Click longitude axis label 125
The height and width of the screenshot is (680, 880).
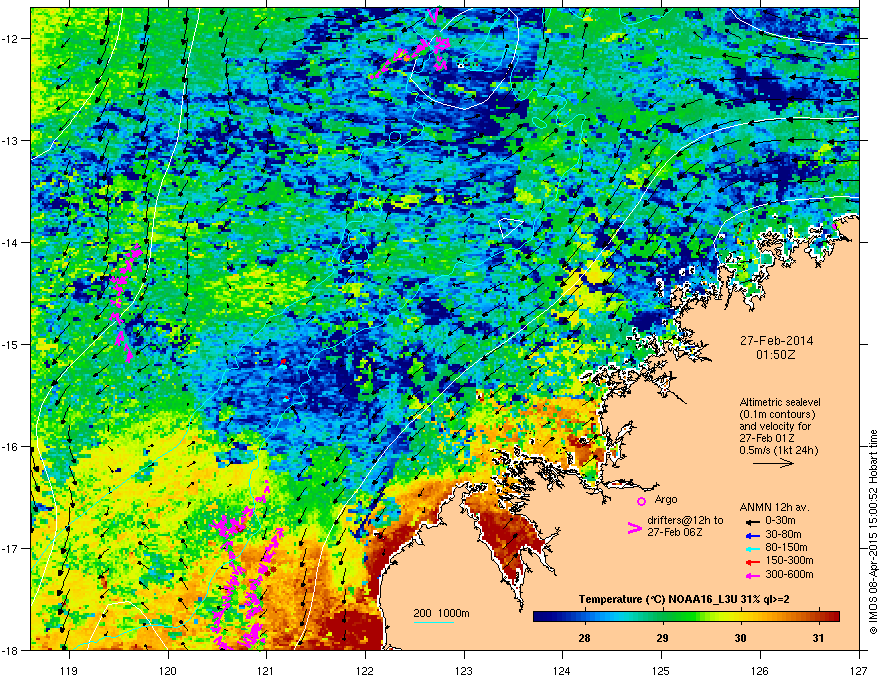pyautogui.click(x=661, y=670)
